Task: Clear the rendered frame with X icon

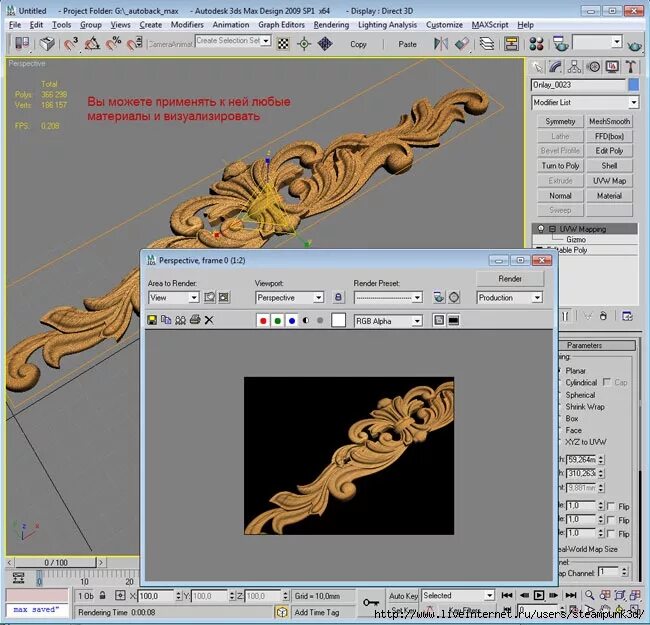Action: click(x=209, y=320)
